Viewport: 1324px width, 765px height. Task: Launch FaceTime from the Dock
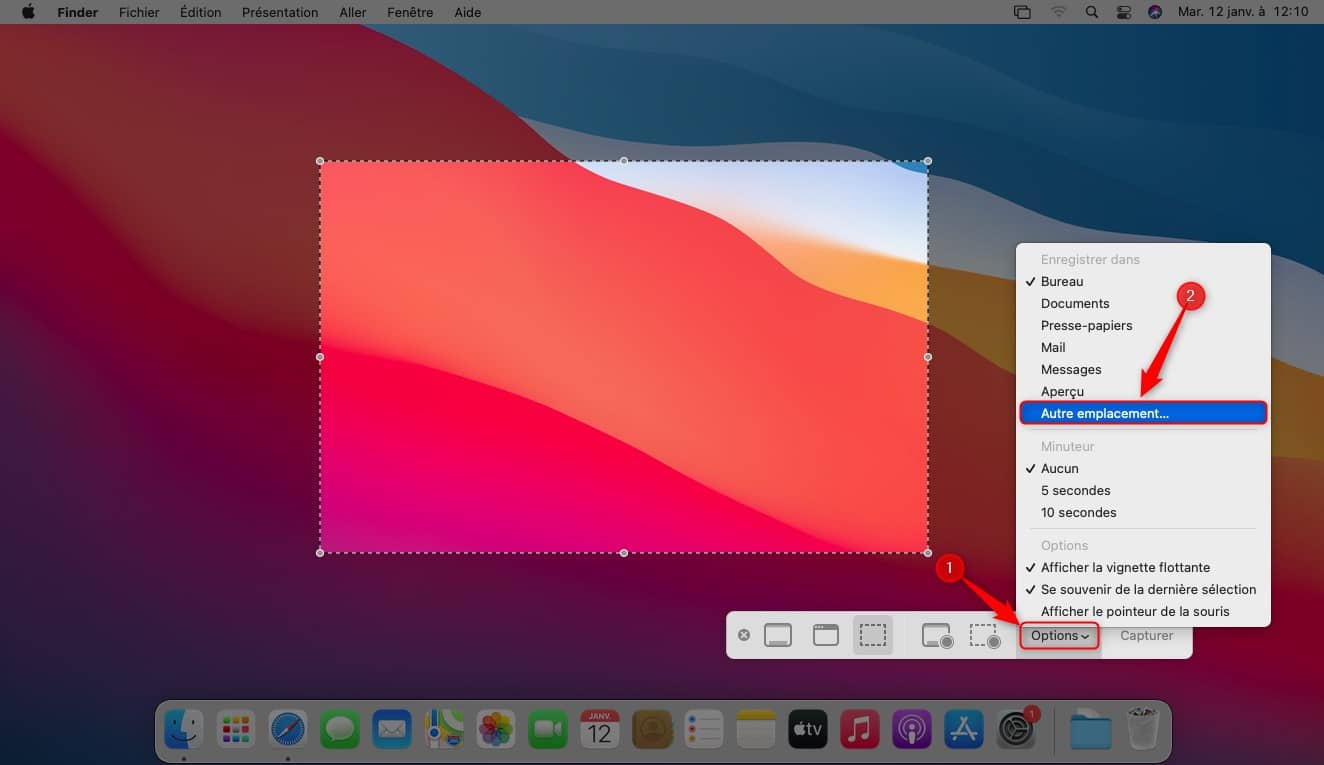pos(548,731)
